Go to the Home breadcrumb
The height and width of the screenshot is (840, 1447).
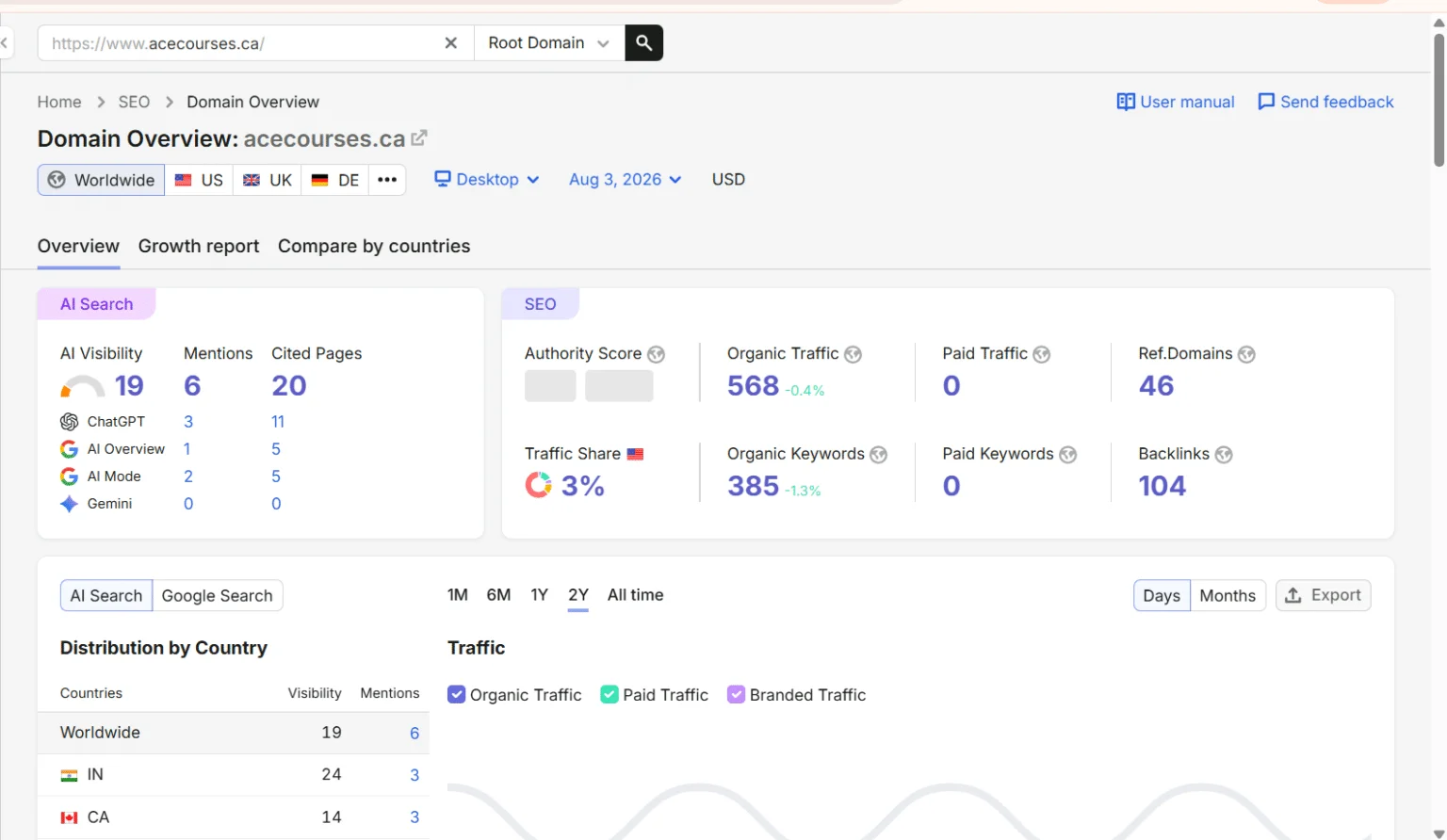click(x=59, y=102)
